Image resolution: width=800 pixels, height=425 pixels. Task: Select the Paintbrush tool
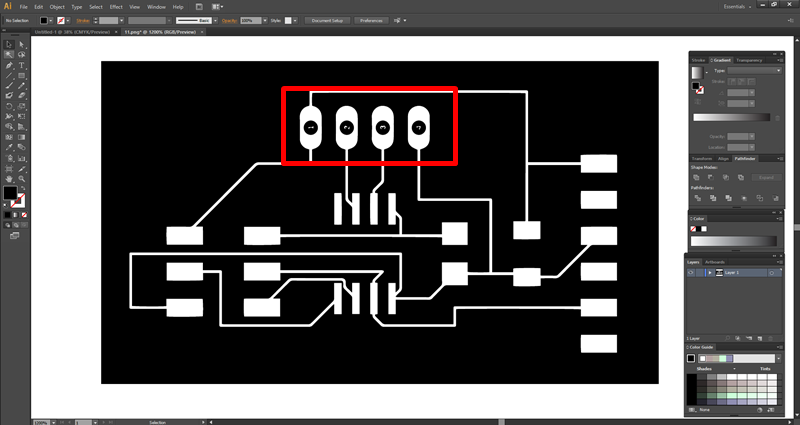pyautogui.click(x=9, y=86)
